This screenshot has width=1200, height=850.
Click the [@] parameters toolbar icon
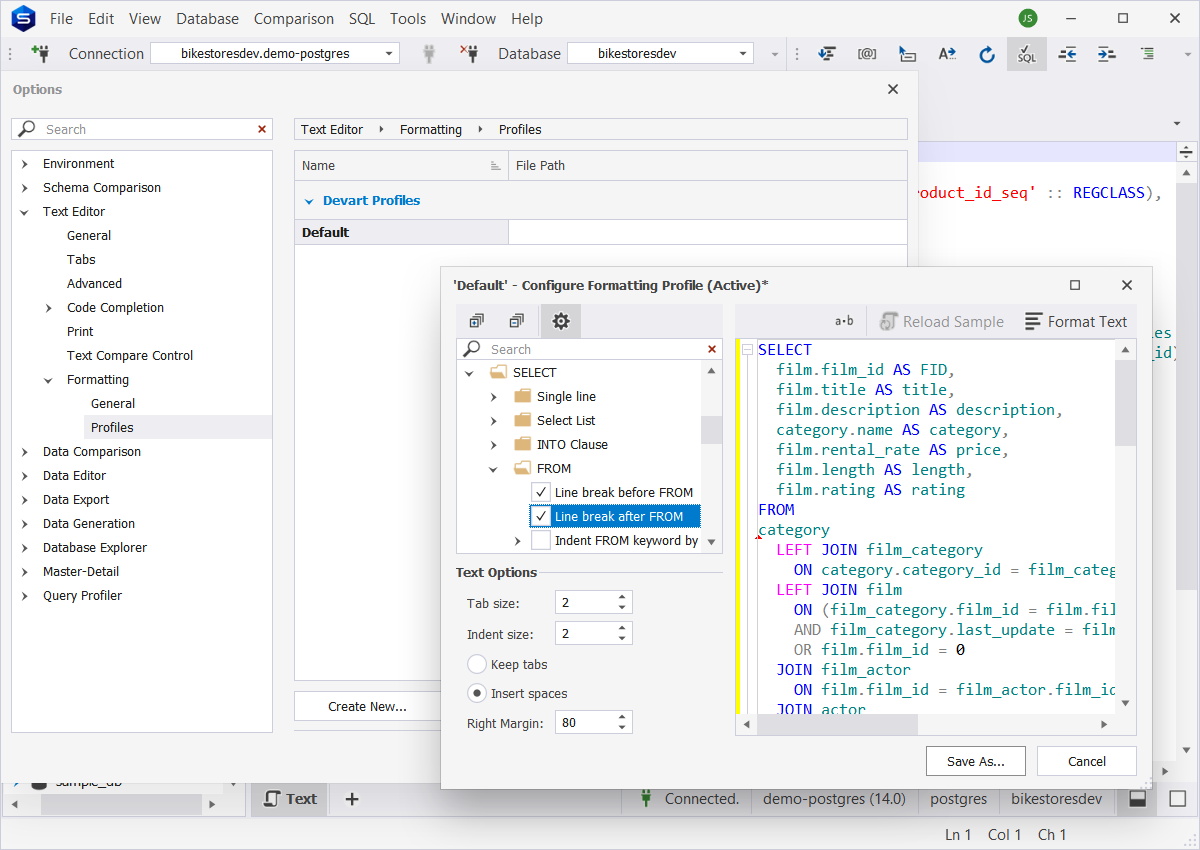866,54
